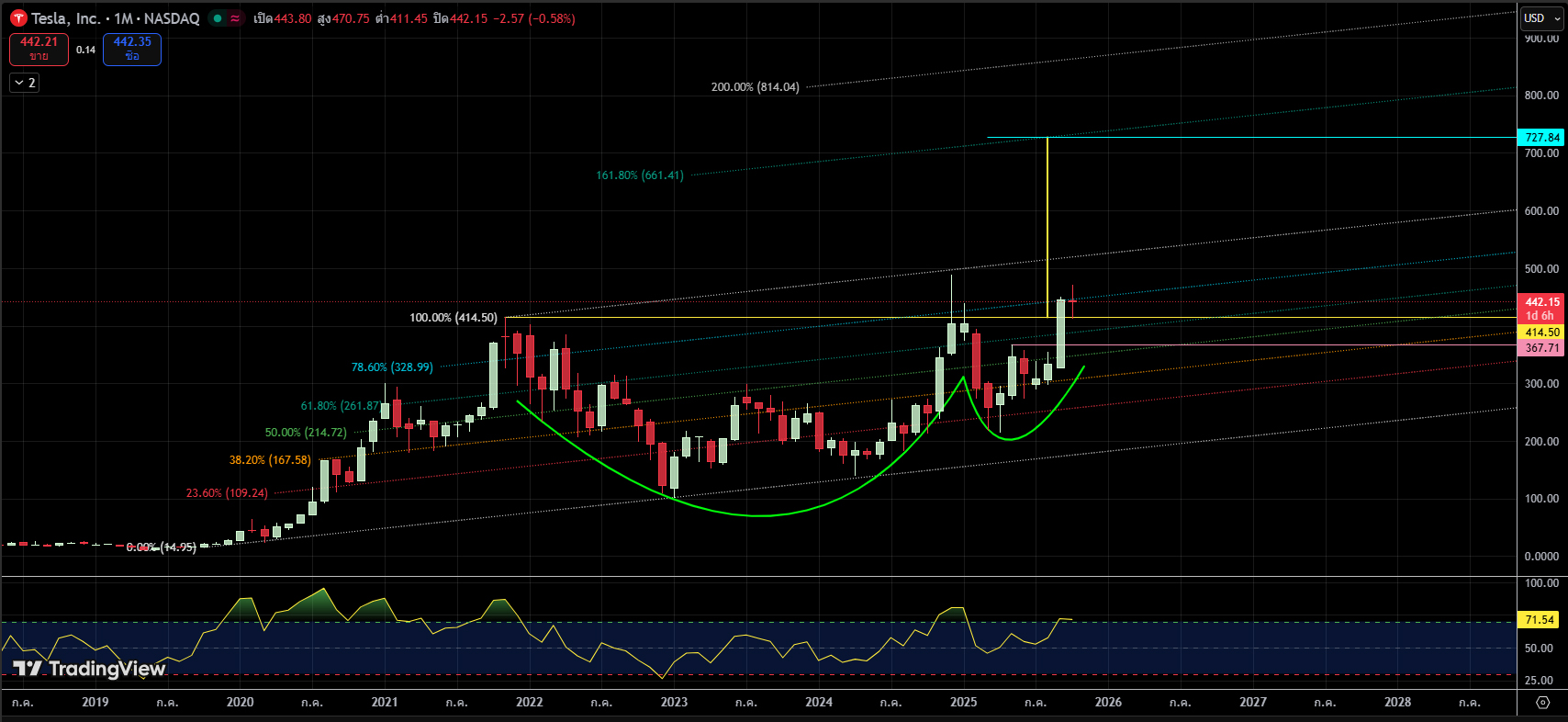Click the 600.00 price scale label

1541,211
